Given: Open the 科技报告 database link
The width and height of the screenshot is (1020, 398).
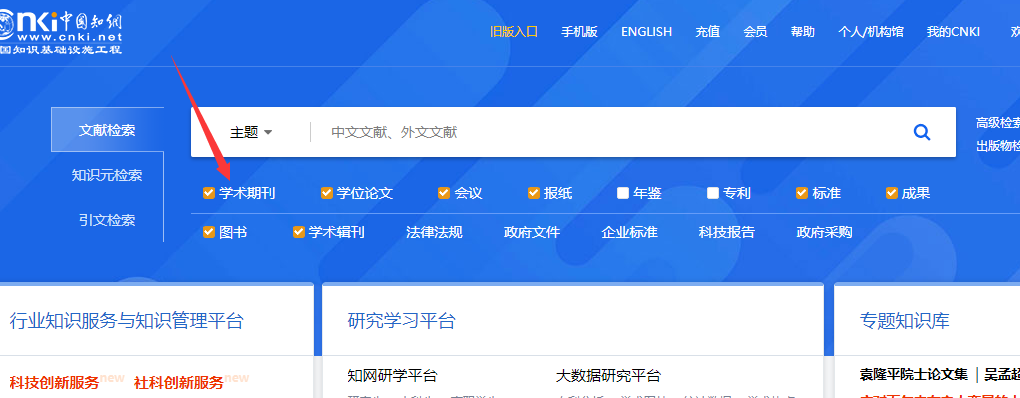Looking at the screenshot, I should click(x=727, y=232).
